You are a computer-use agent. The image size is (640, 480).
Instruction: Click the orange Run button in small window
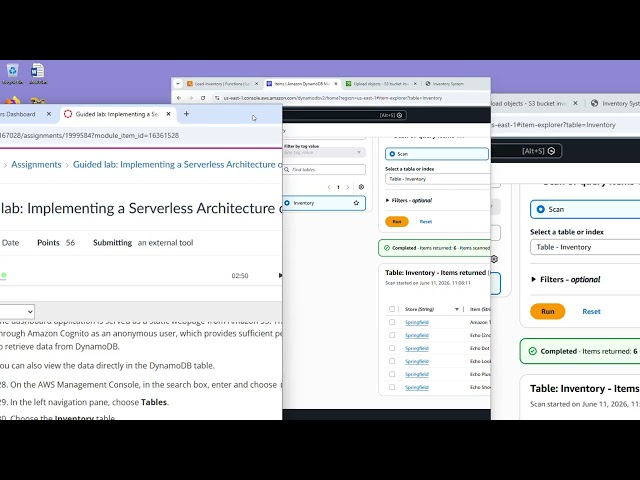pyautogui.click(x=397, y=222)
